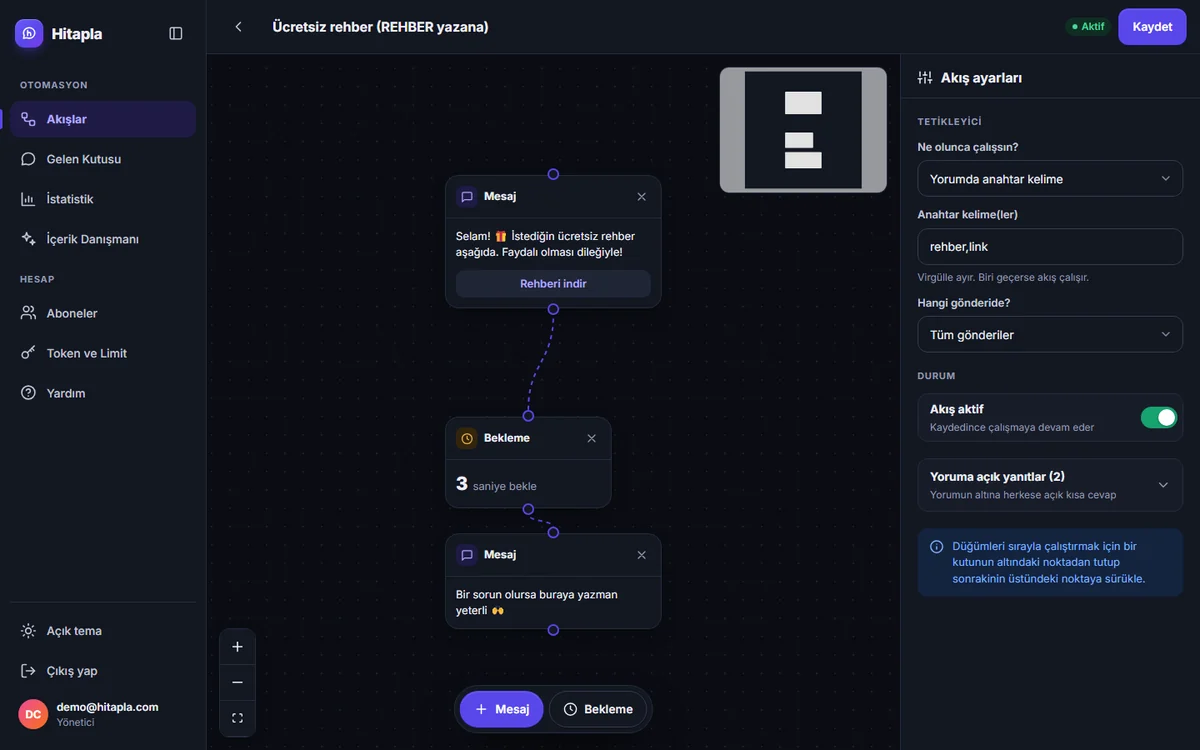The width and height of the screenshot is (1200, 750).
Task: Click the Rehberi indir button in the message
Action: pyautogui.click(x=553, y=284)
